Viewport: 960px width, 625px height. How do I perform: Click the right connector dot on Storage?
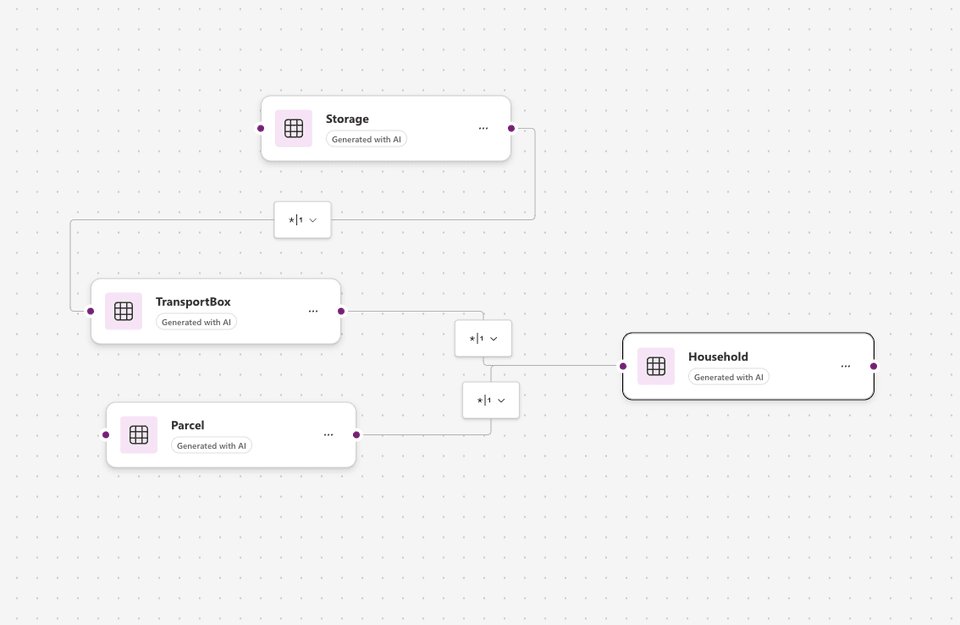coord(511,129)
